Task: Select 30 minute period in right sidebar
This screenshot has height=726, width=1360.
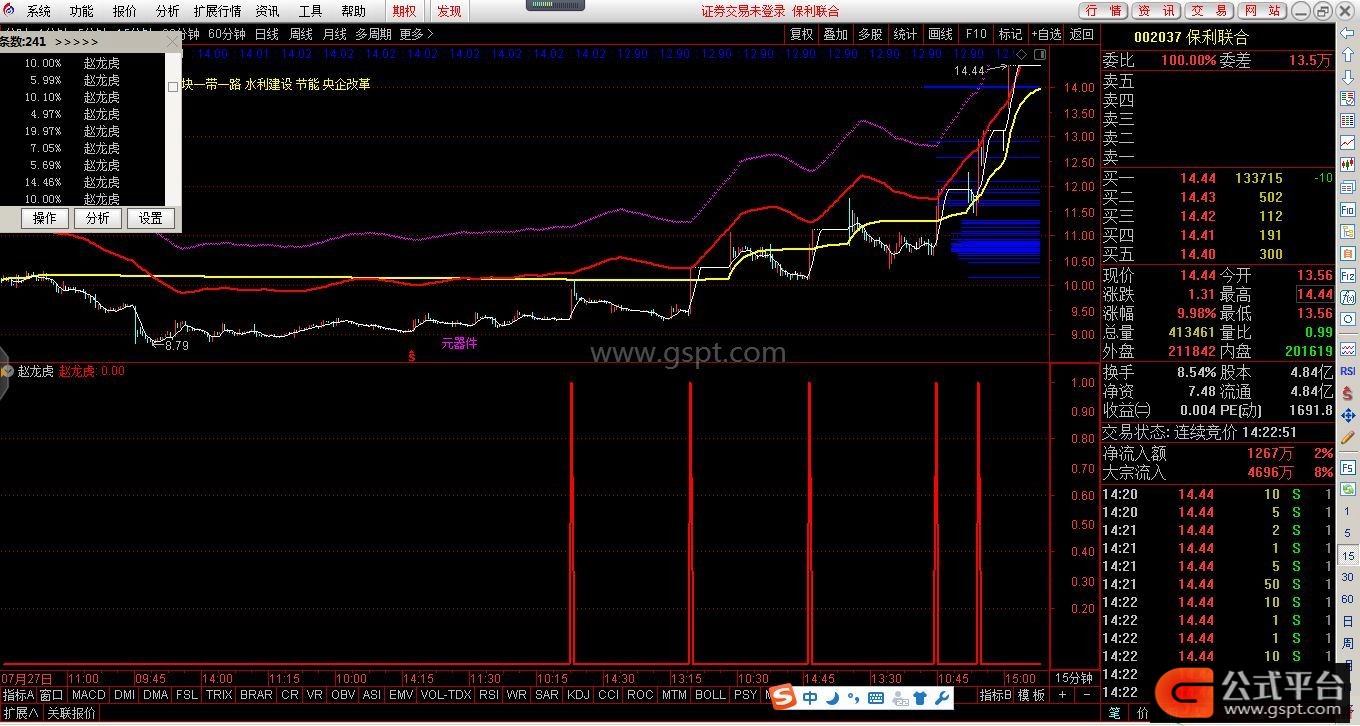Action: [1348, 578]
